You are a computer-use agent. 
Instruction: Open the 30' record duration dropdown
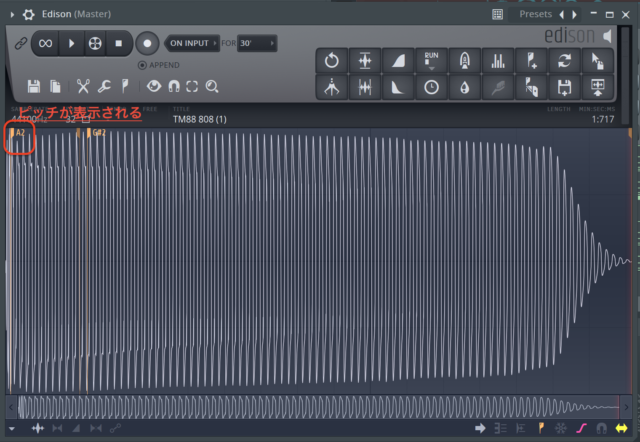click(x=257, y=43)
